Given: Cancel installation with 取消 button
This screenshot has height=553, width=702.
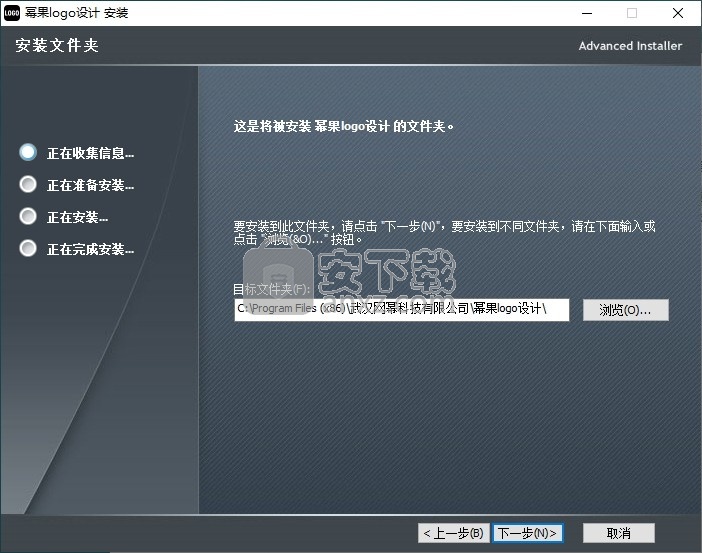Looking at the screenshot, I should pos(618,533).
